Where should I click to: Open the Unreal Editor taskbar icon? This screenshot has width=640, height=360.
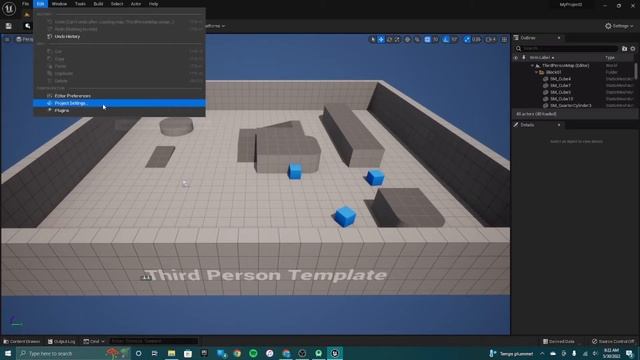335,353
